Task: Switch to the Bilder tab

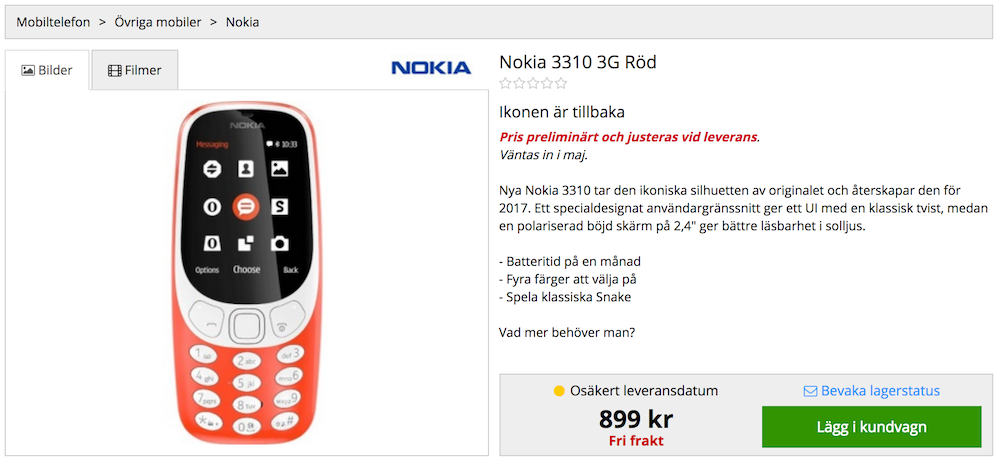Action: coord(47,70)
